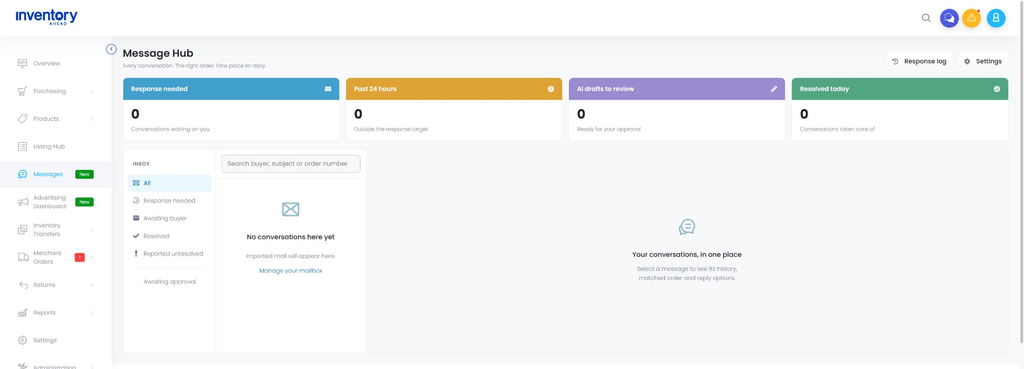Click the Inventory Transfers icon in the sidebar

23,229
